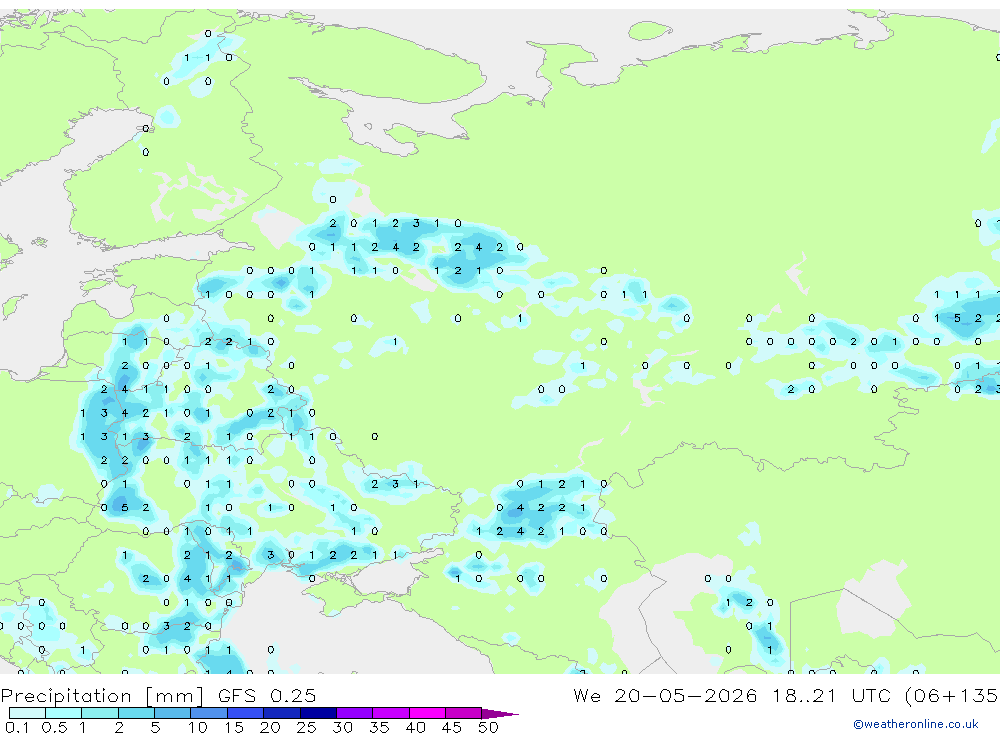
Task: Click the above-50 mm arrow tip of legend
Action: pyautogui.click(x=499, y=714)
